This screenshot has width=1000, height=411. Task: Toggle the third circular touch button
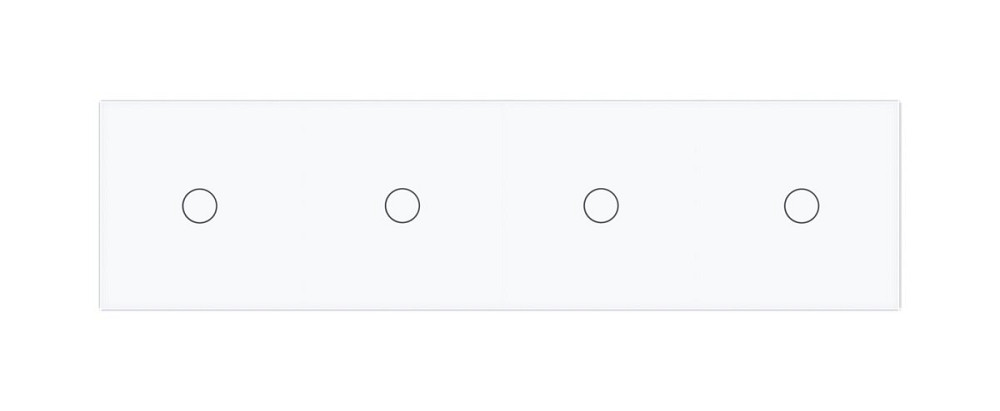coord(601,205)
